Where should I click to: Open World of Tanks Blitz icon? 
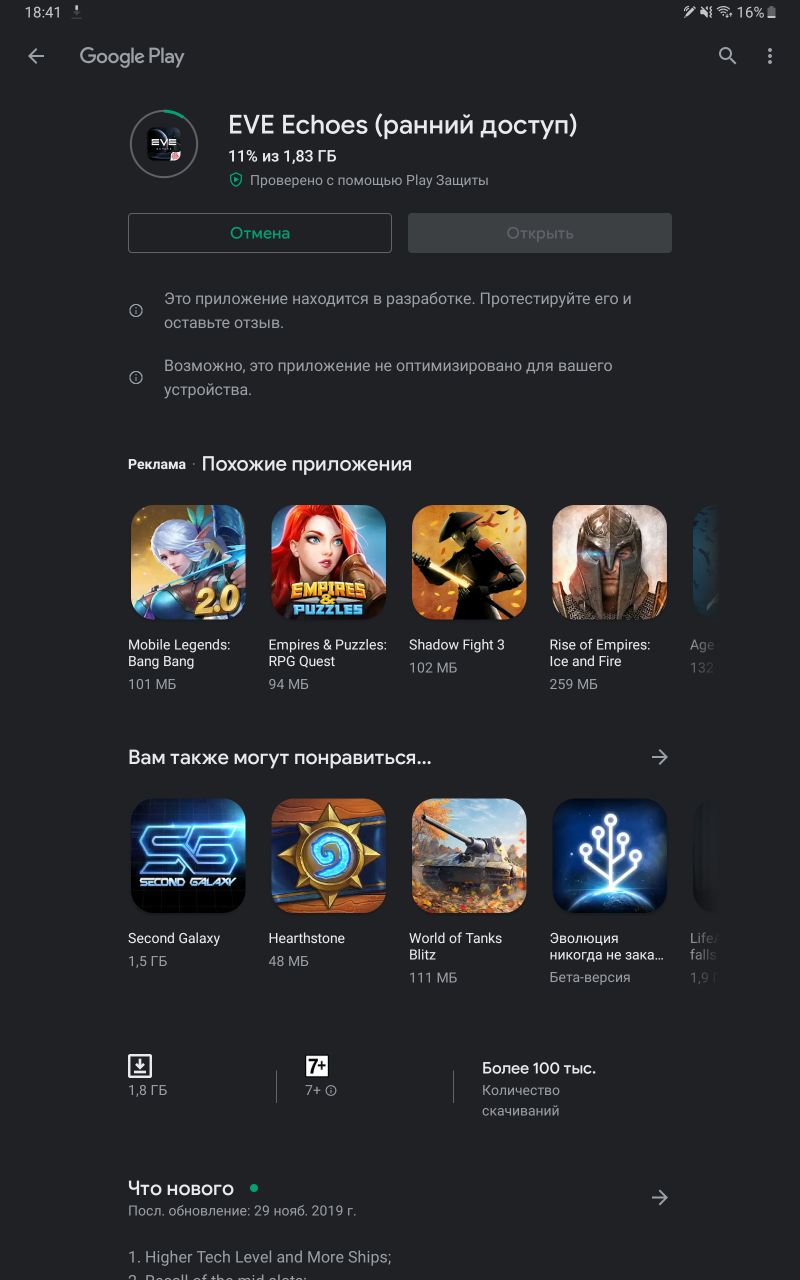click(469, 855)
